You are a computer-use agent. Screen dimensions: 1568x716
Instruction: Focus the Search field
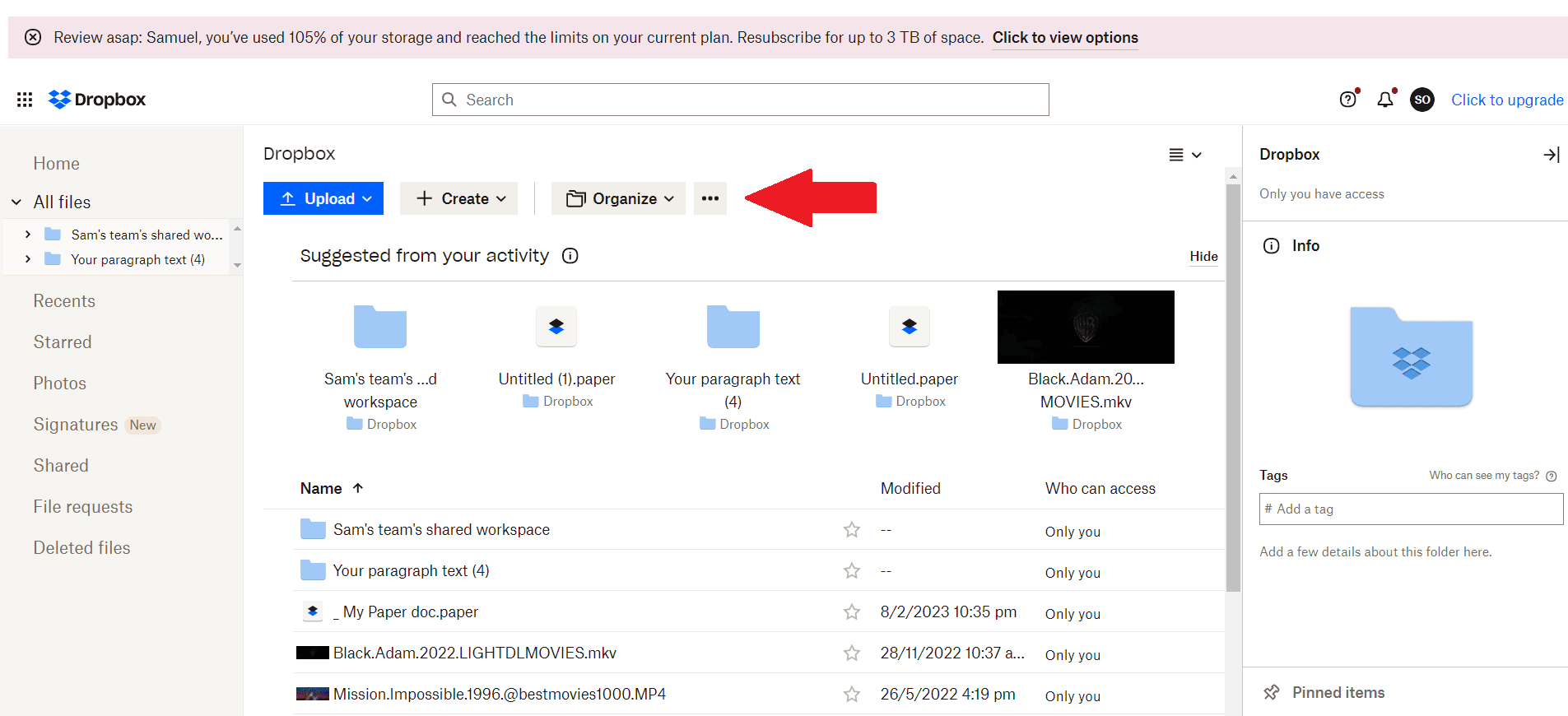[x=741, y=100]
